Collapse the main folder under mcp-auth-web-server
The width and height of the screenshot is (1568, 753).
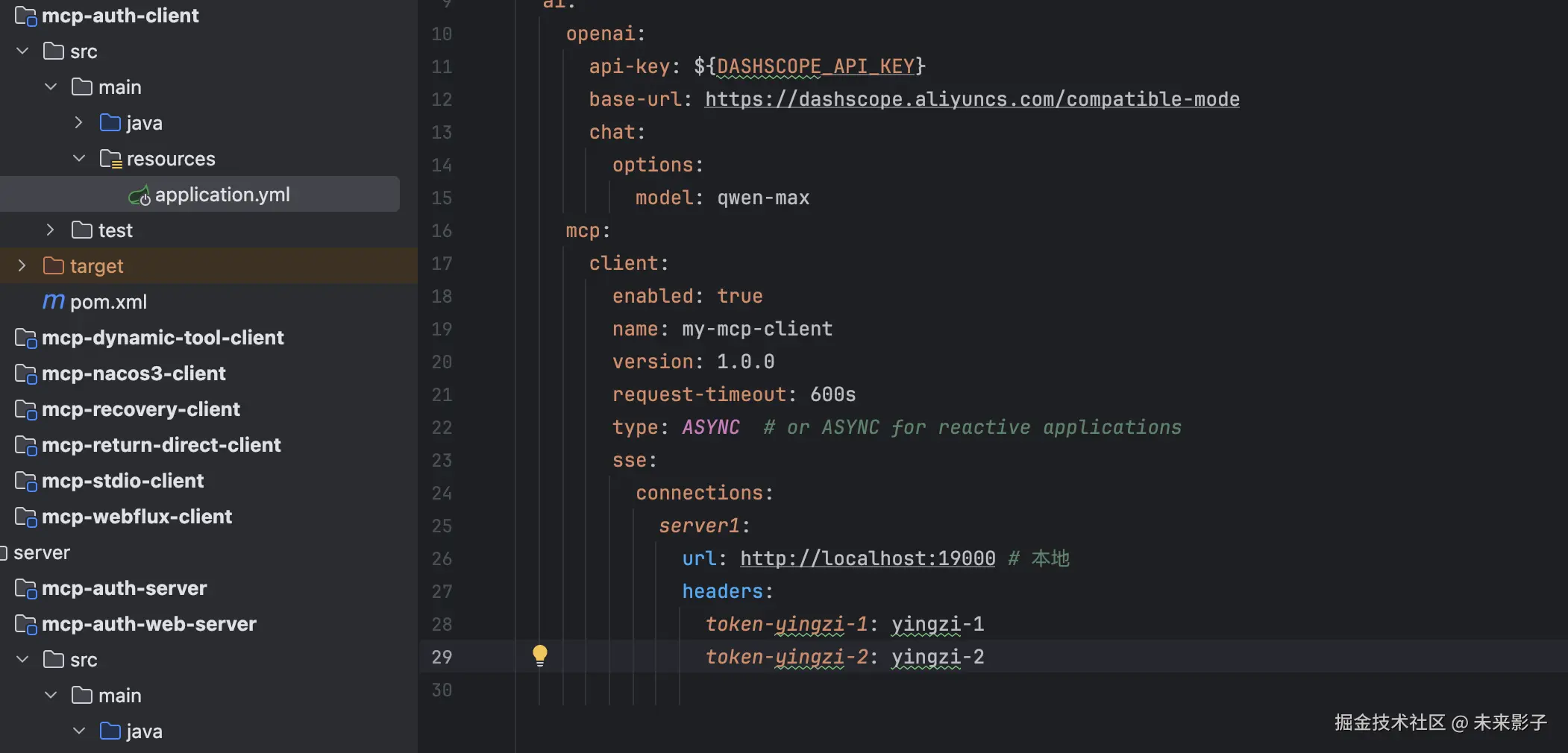pos(51,696)
